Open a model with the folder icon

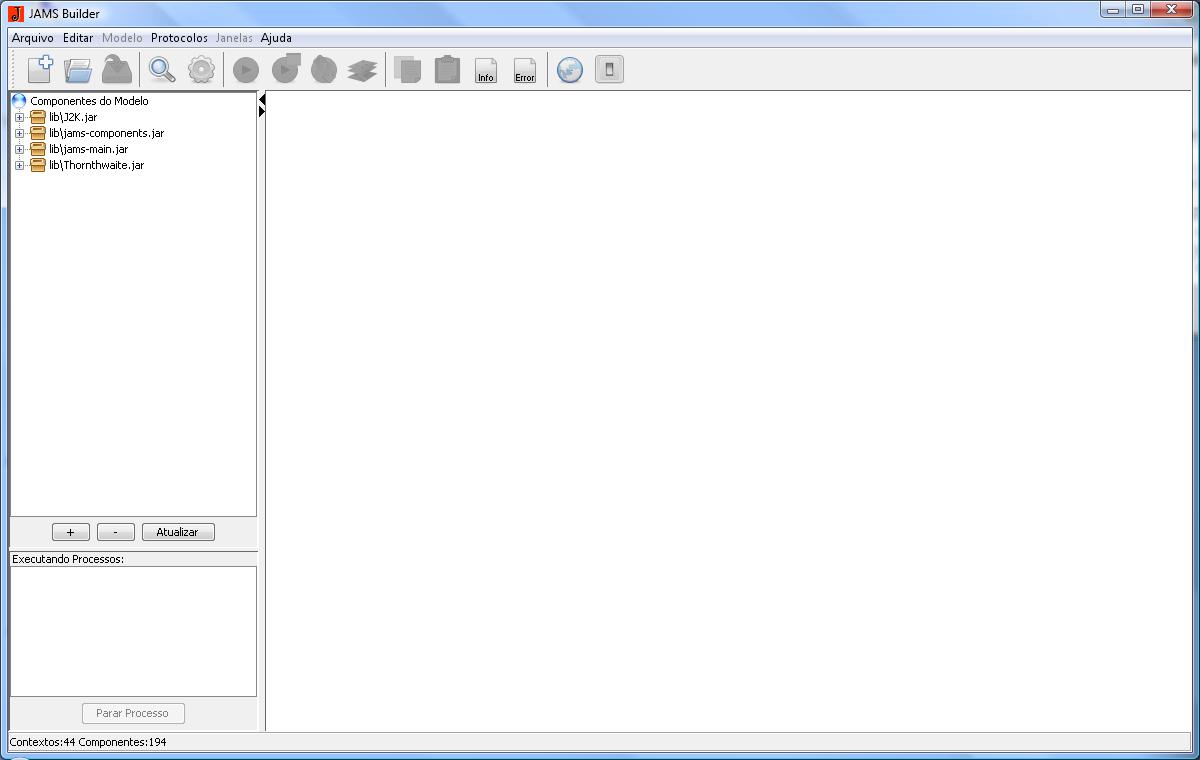[78, 70]
